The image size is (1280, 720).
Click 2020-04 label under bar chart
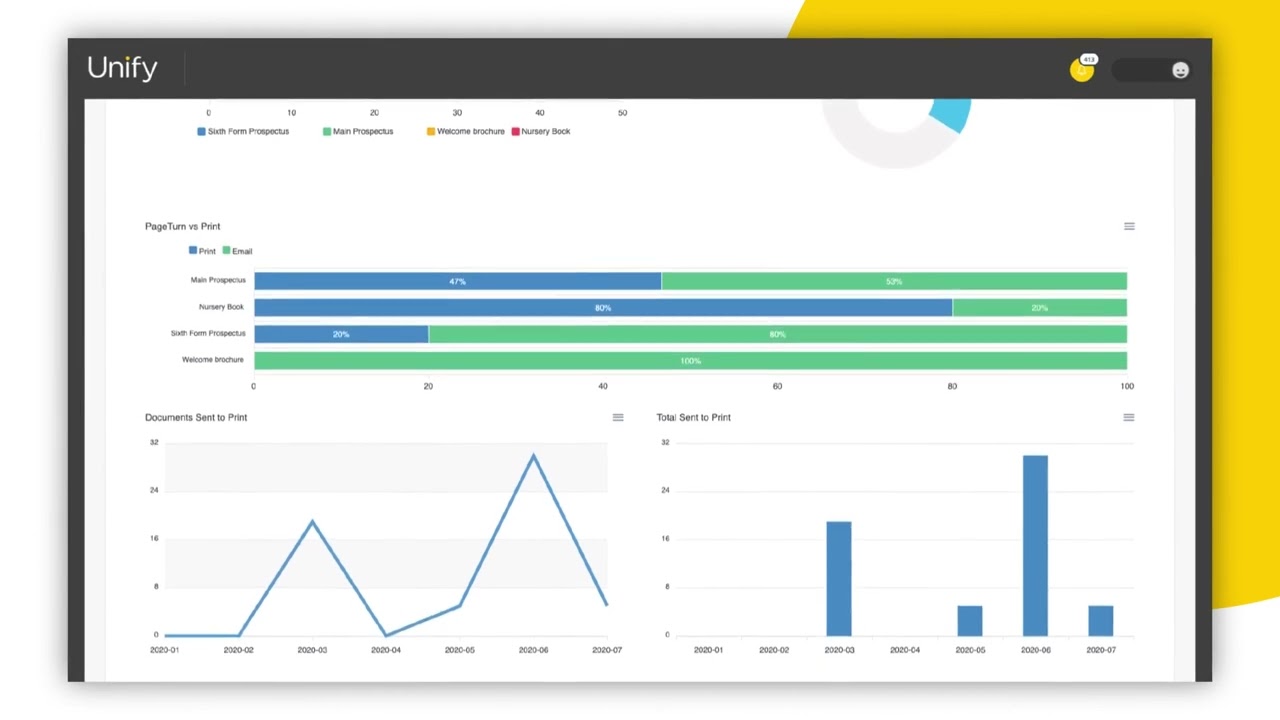point(904,650)
